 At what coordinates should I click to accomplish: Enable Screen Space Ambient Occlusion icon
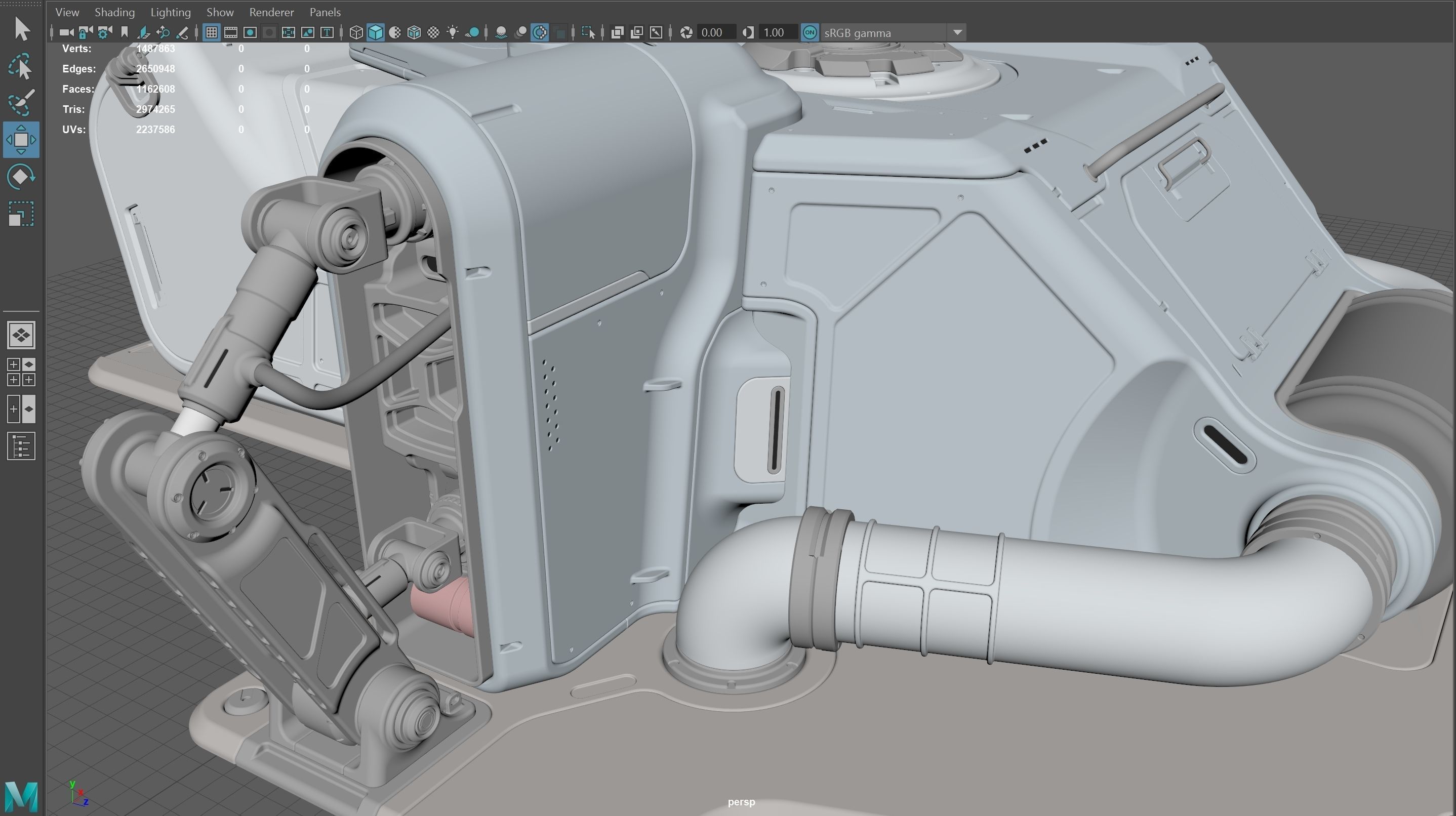click(501, 33)
